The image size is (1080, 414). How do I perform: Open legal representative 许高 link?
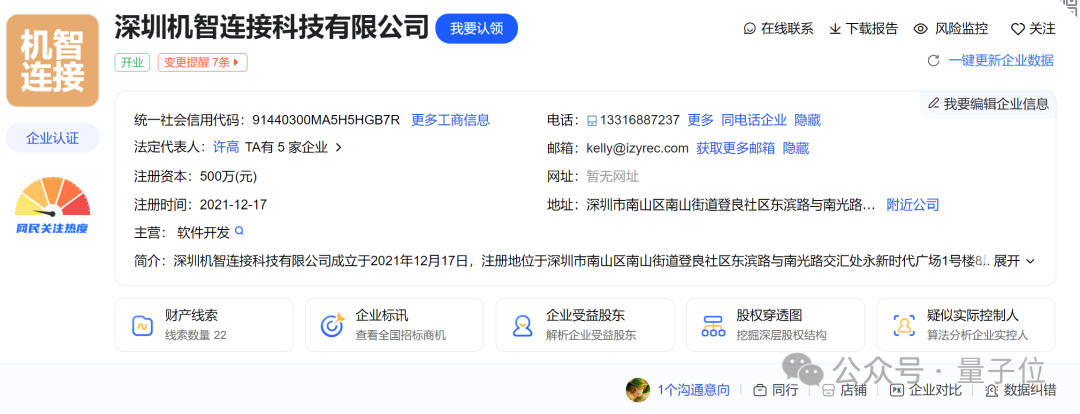click(225, 147)
